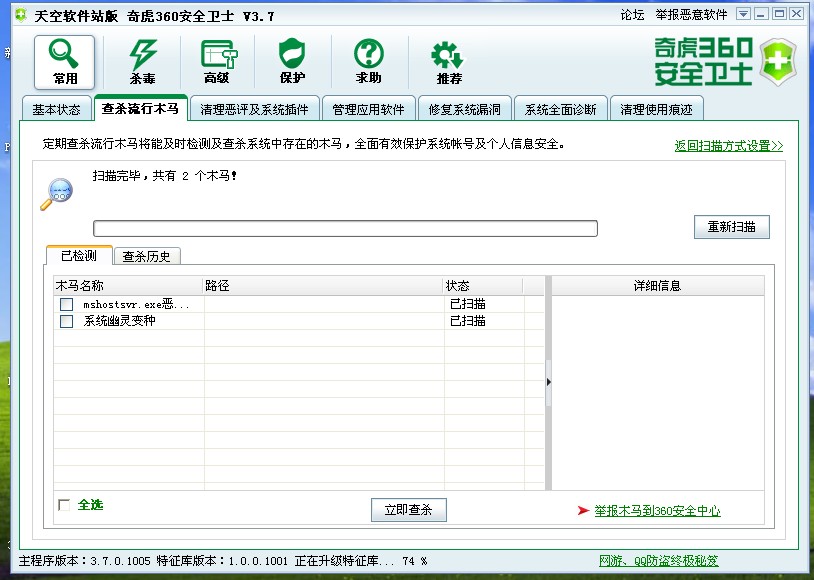
Task: Click the 详细信息 panel header
Action: click(657, 286)
